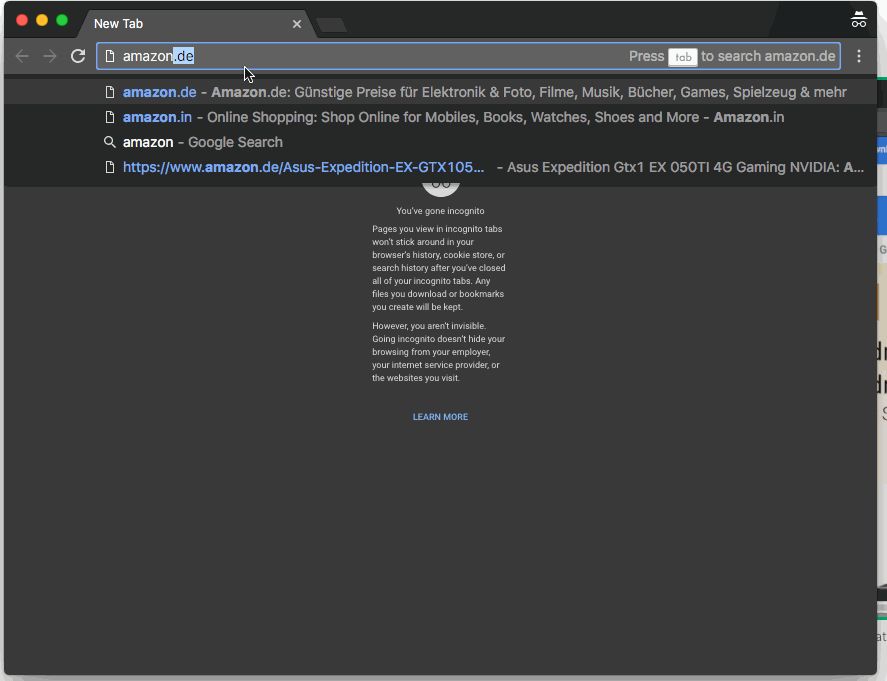Screen dimensions: 887x681
Task: Click the green fullscreen window button
Action: (x=62, y=20)
